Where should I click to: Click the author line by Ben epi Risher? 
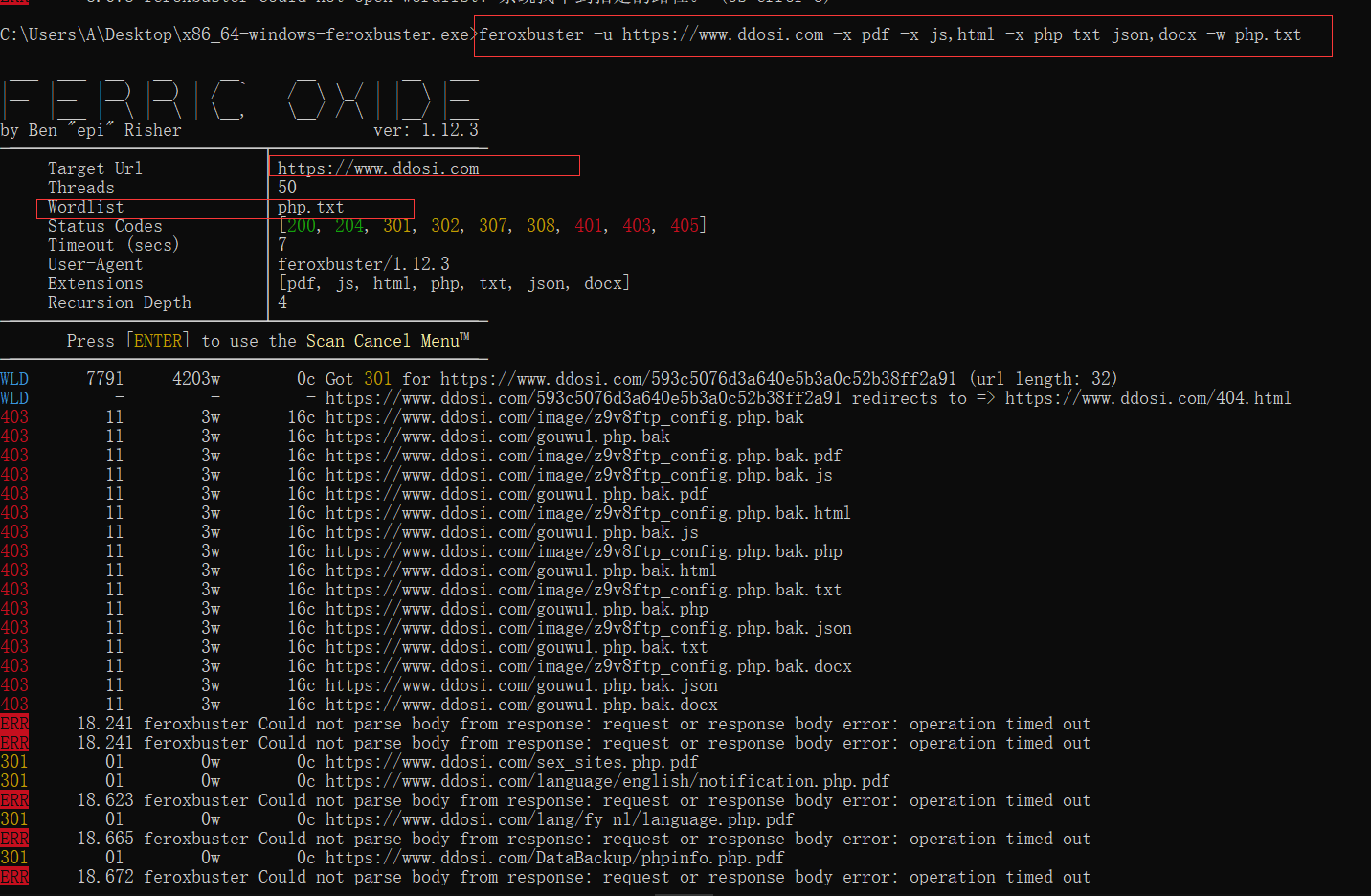click(x=90, y=130)
